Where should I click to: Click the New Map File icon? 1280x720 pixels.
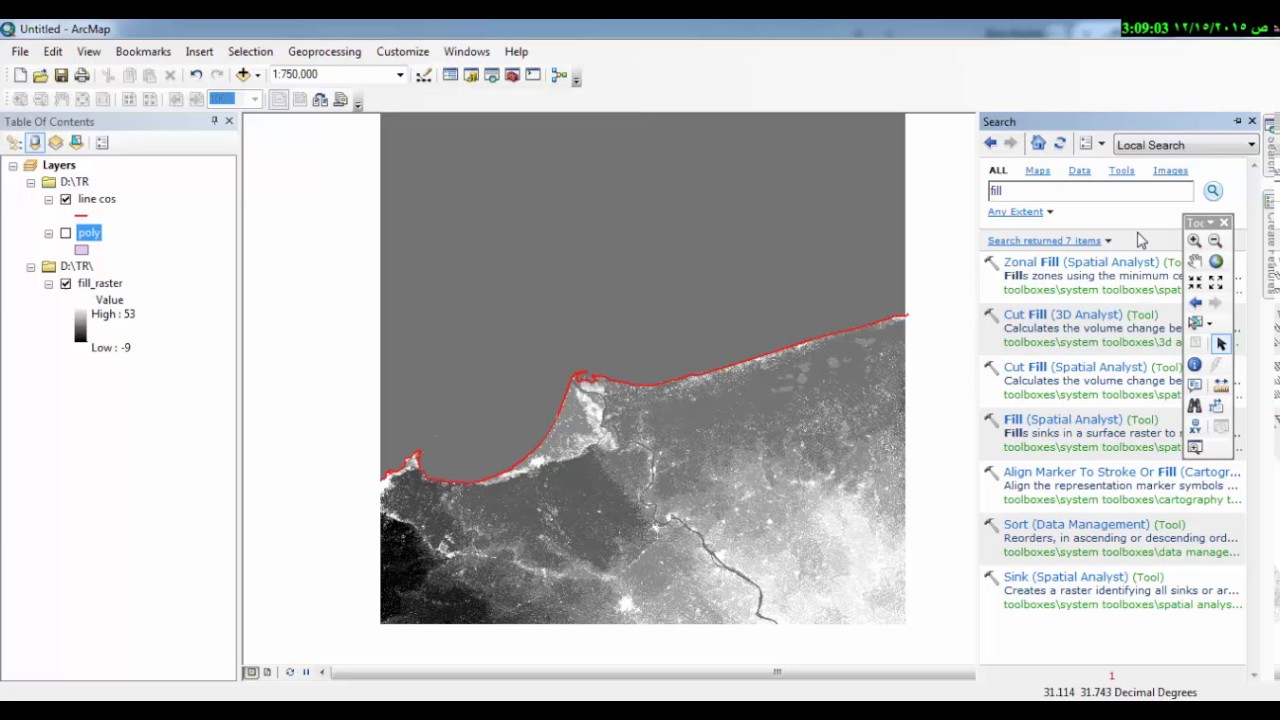(x=20, y=75)
